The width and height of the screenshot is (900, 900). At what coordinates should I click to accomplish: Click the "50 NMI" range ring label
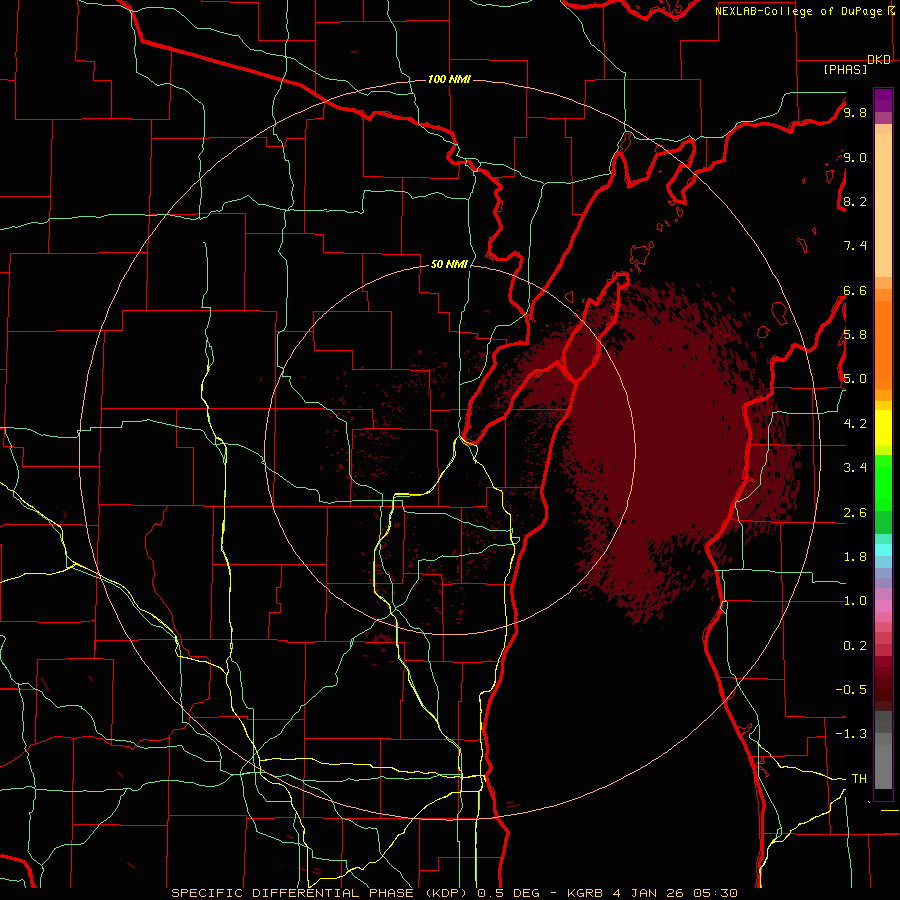click(449, 265)
